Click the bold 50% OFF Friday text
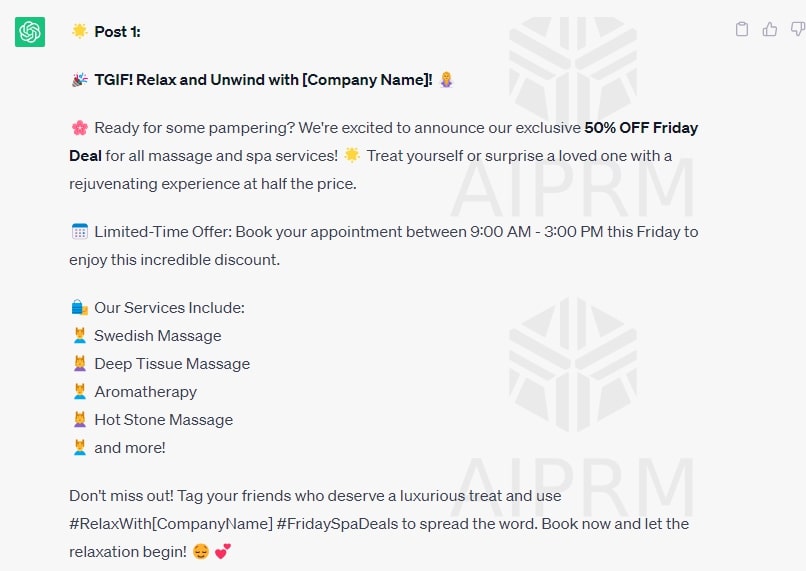The height and width of the screenshot is (571, 806). 641,127
